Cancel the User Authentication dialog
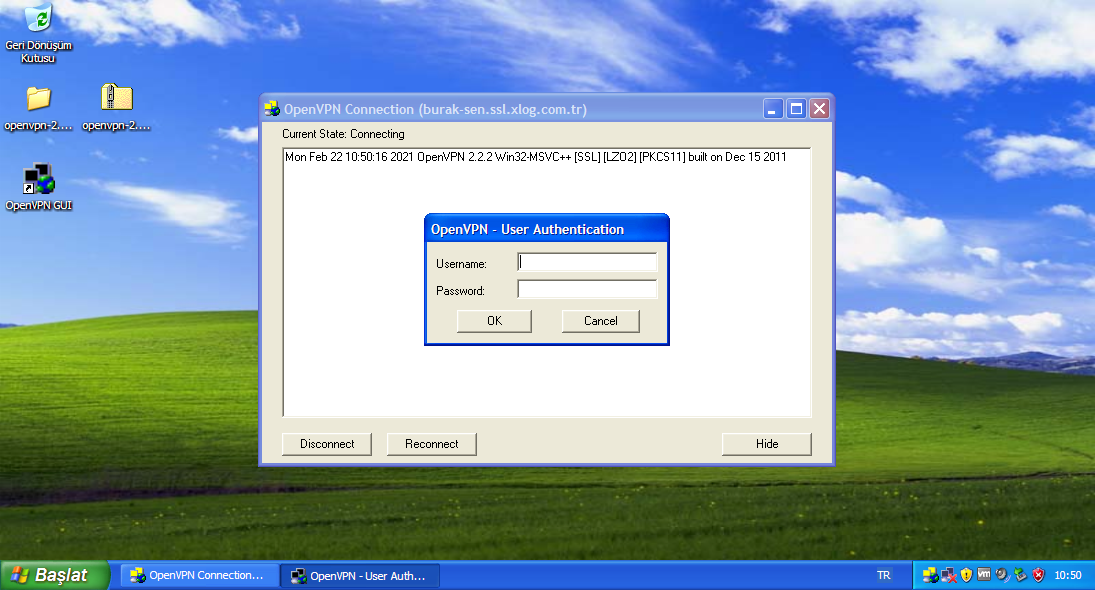 [x=601, y=321]
